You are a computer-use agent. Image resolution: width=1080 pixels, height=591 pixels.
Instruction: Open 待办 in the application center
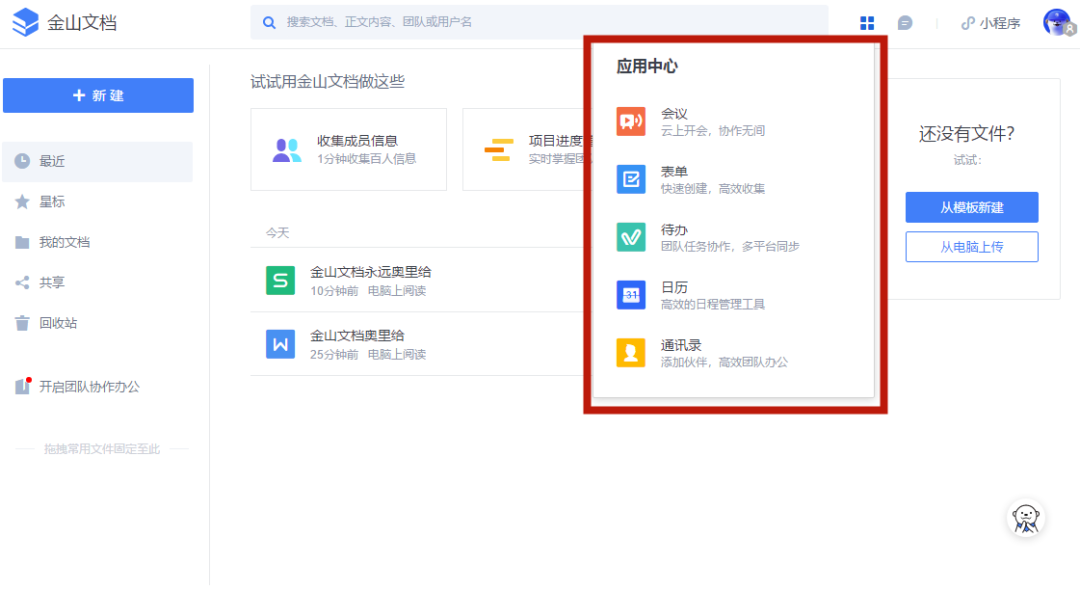(x=734, y=237)
